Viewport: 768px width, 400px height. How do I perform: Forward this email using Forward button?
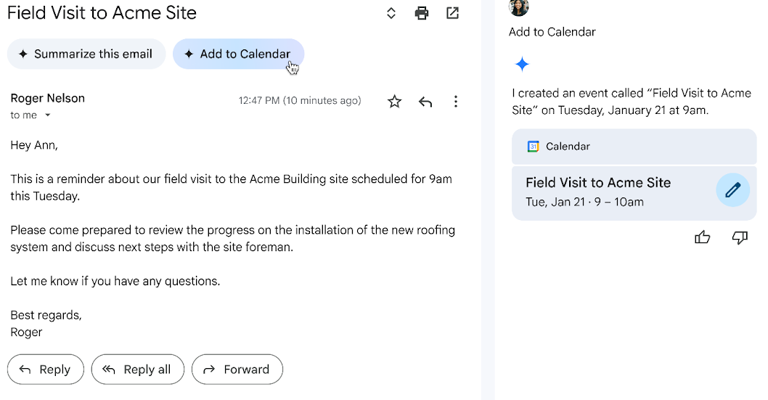click(237, 369)
